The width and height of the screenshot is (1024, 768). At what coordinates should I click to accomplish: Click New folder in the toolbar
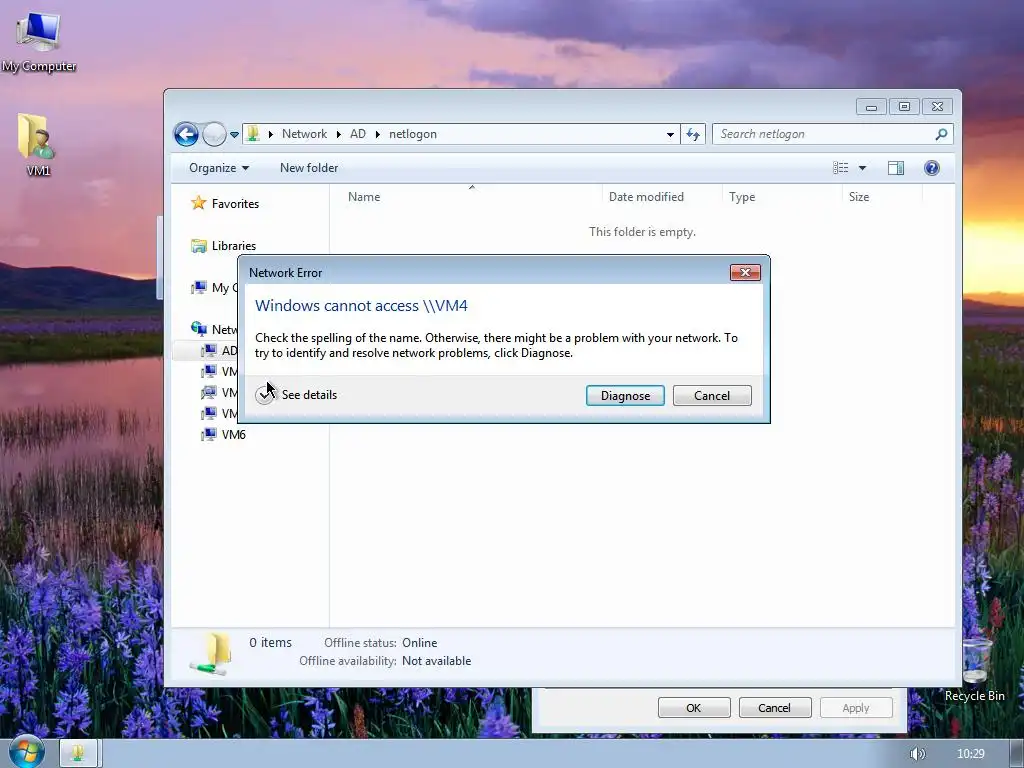[309, 168]
